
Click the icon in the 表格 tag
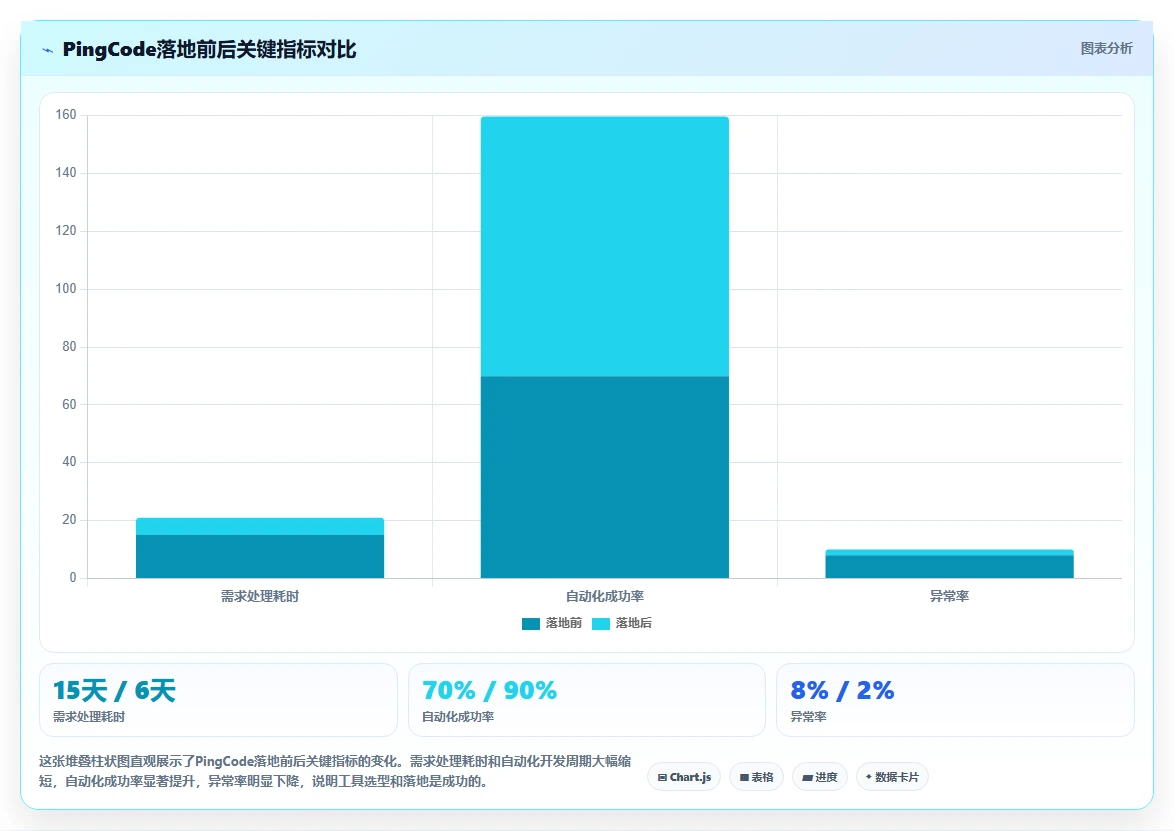pos(744,778)
